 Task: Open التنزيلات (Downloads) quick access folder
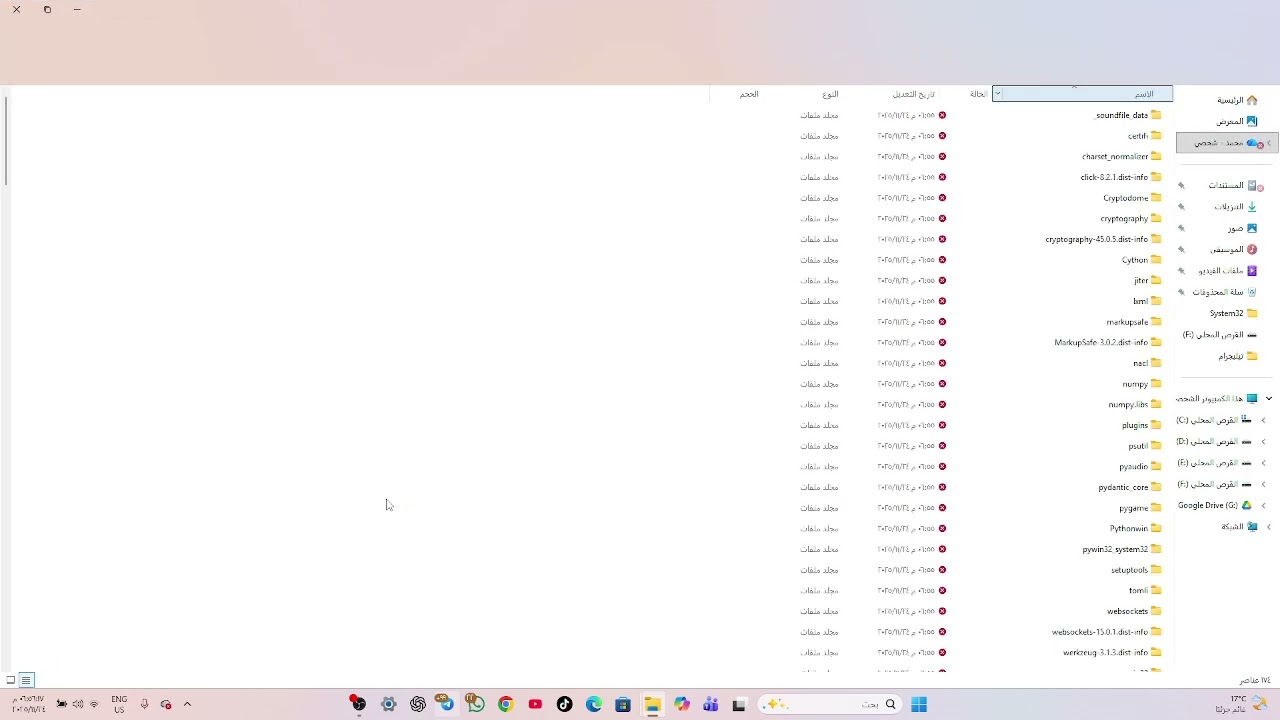pyautogui.click(x=1236, y=206)
